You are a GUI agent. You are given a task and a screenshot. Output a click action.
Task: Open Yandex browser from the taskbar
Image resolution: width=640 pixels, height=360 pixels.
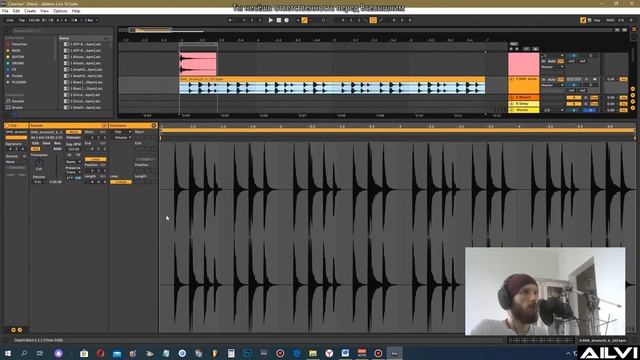[329, 353]
